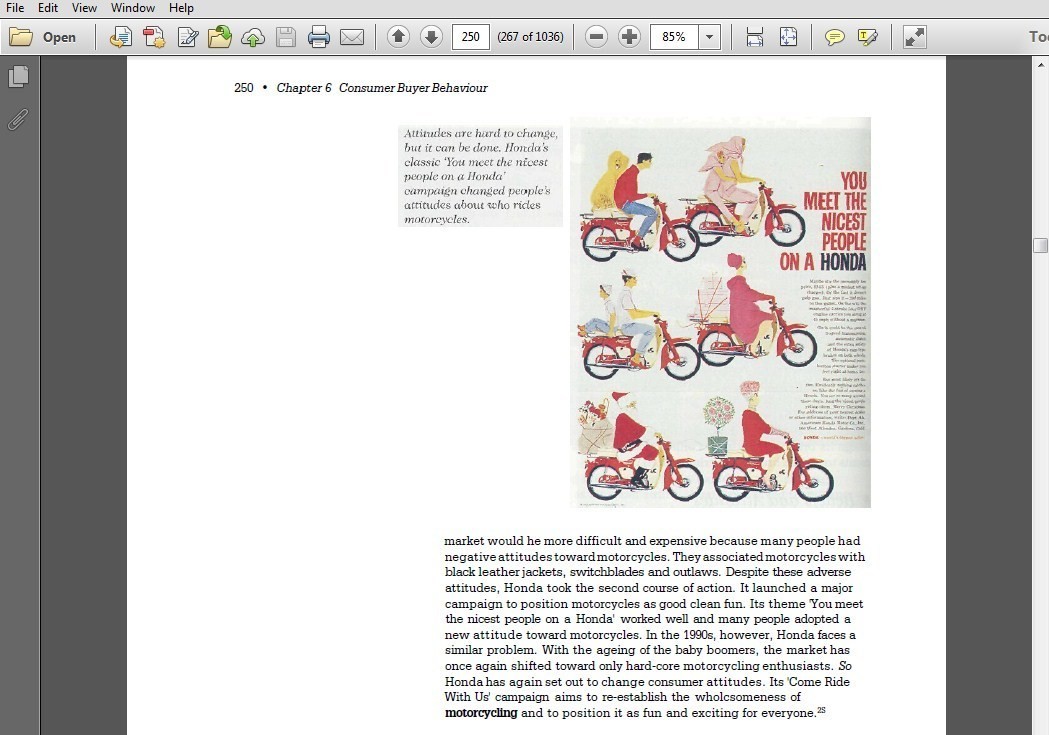
Task: Open the Window menu
Action: pyautogui.click(x=132, y=8)
